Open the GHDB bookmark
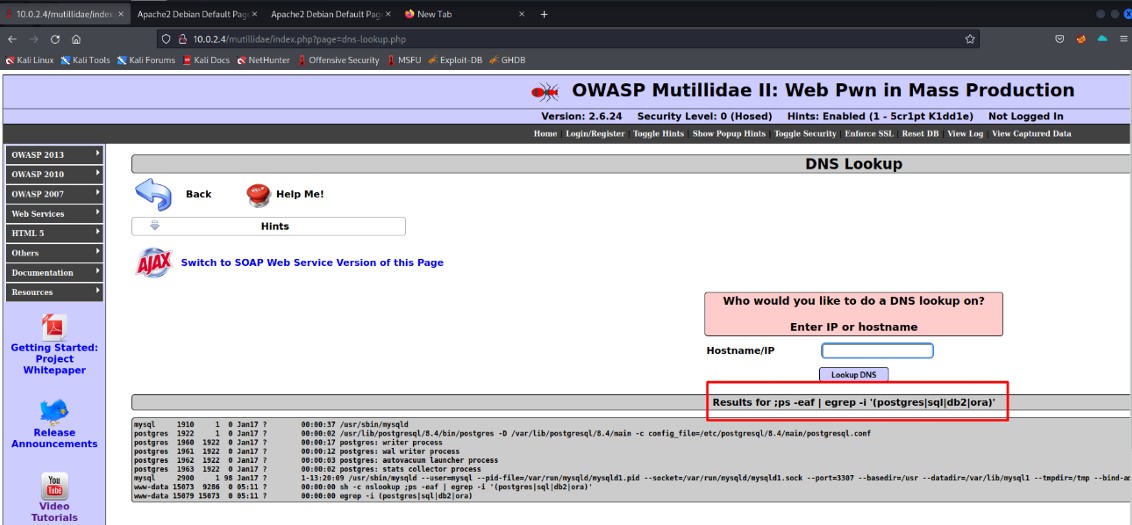 pos(508,60)
